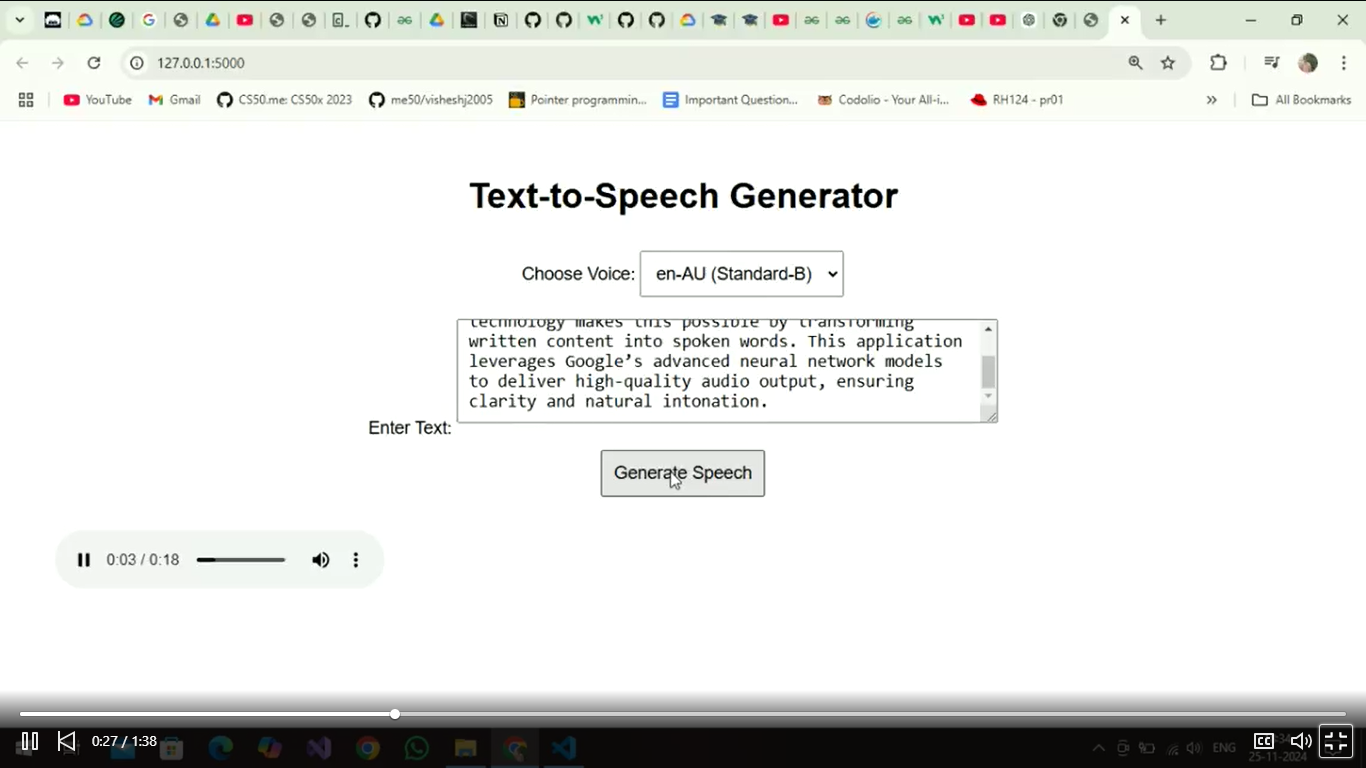This screenshot has height=768, width=1366.
Task: Click the Generate Speech button
Action: tap(682, 473)
